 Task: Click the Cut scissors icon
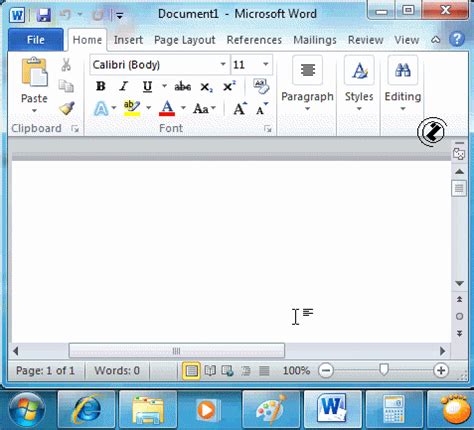[x=66, y=65]
